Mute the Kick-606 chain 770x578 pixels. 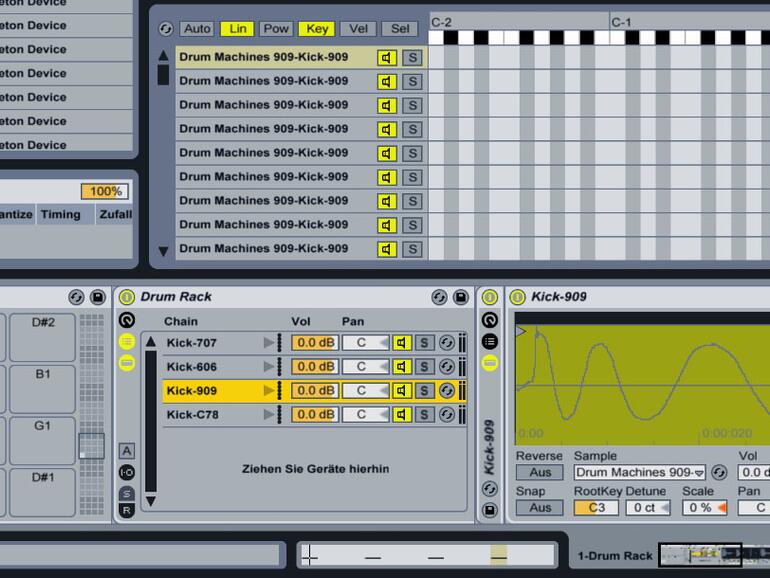click(x=402, y=367)
